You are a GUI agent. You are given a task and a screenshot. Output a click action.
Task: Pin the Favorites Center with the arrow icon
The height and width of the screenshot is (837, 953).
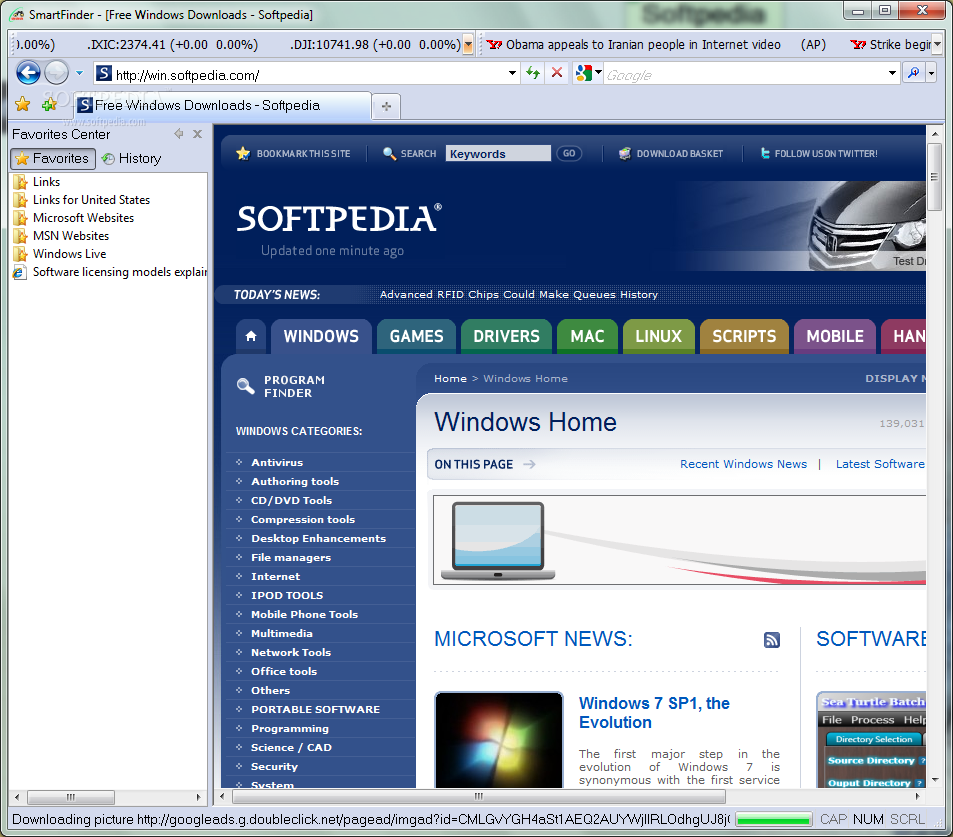pyautogui.click(x=179, y=134)
